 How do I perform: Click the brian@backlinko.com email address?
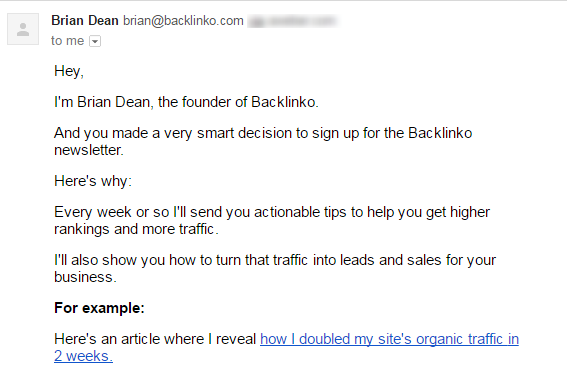pyautogui.click(x=183, y=21)
